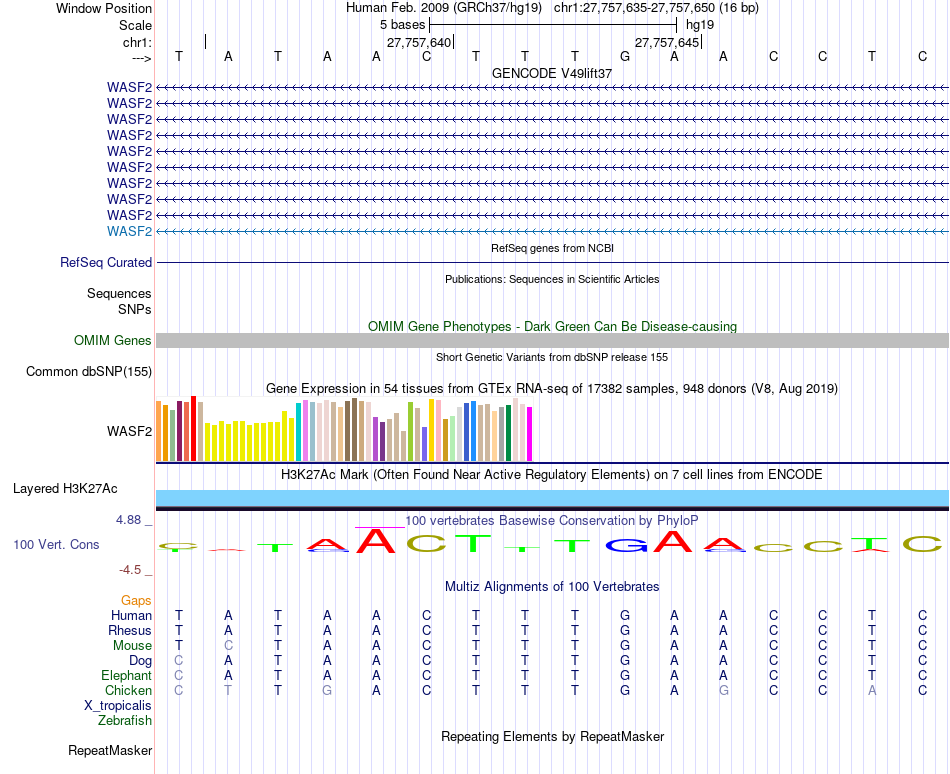The height and width of the screenshot is (774, 950).
Task: Click the dark green bar in the GTEx chart
Action: pos(509,433)
